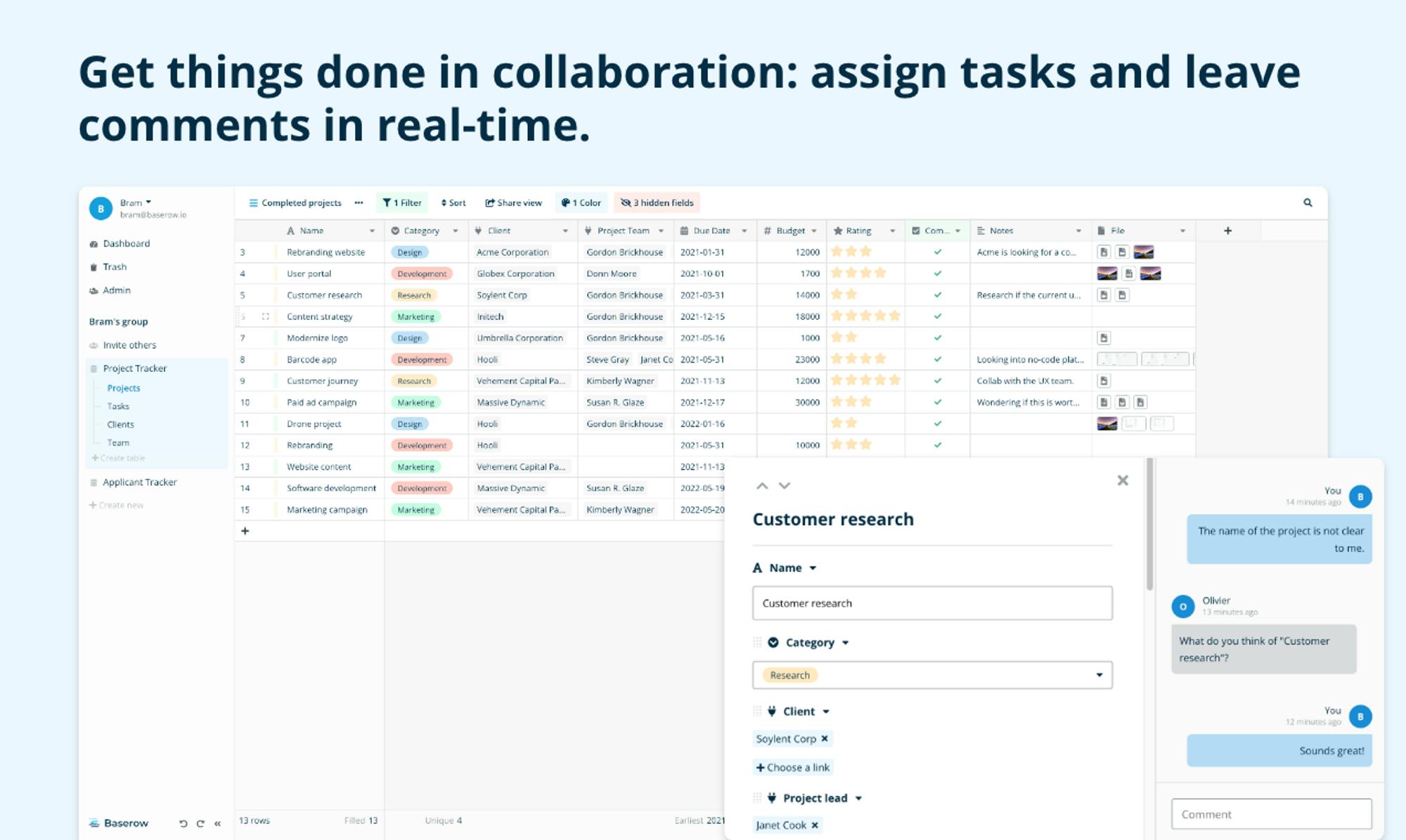Go to next row with down arrow
The height and width of the screenshot is (840, 1406).
785,486
